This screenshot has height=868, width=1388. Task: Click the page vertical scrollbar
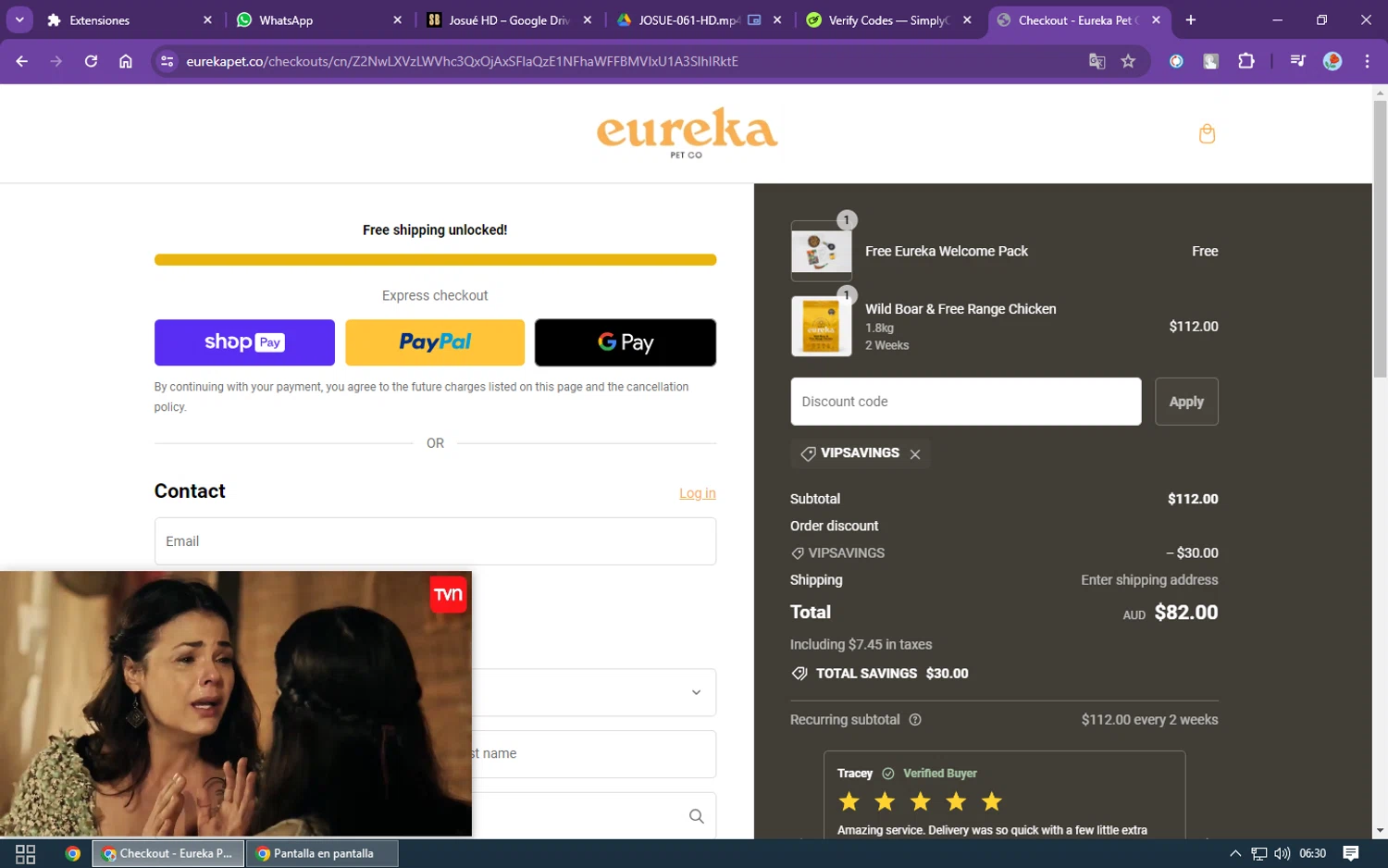pos(1380,239)
